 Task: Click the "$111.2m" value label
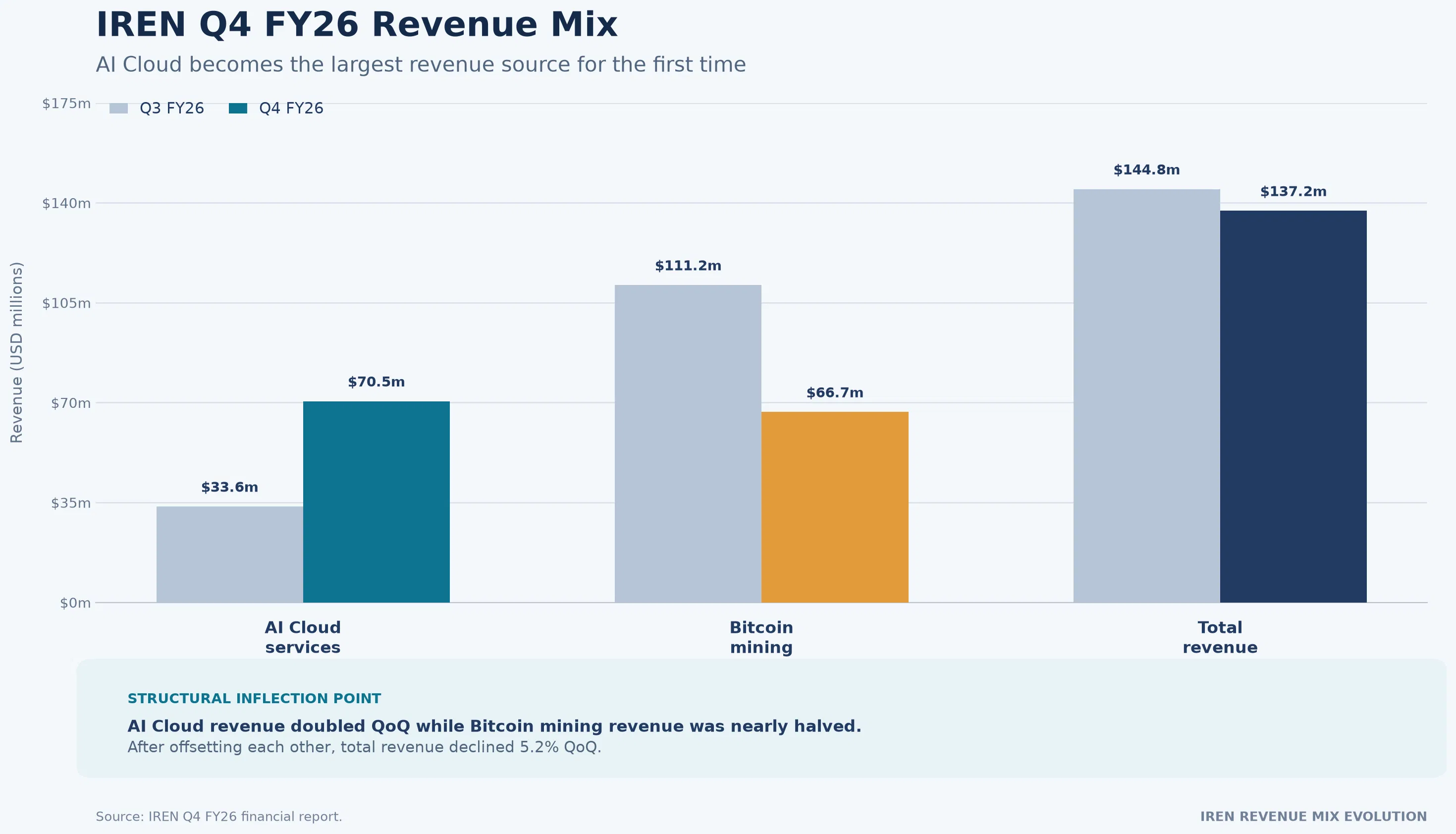point(688,266)
